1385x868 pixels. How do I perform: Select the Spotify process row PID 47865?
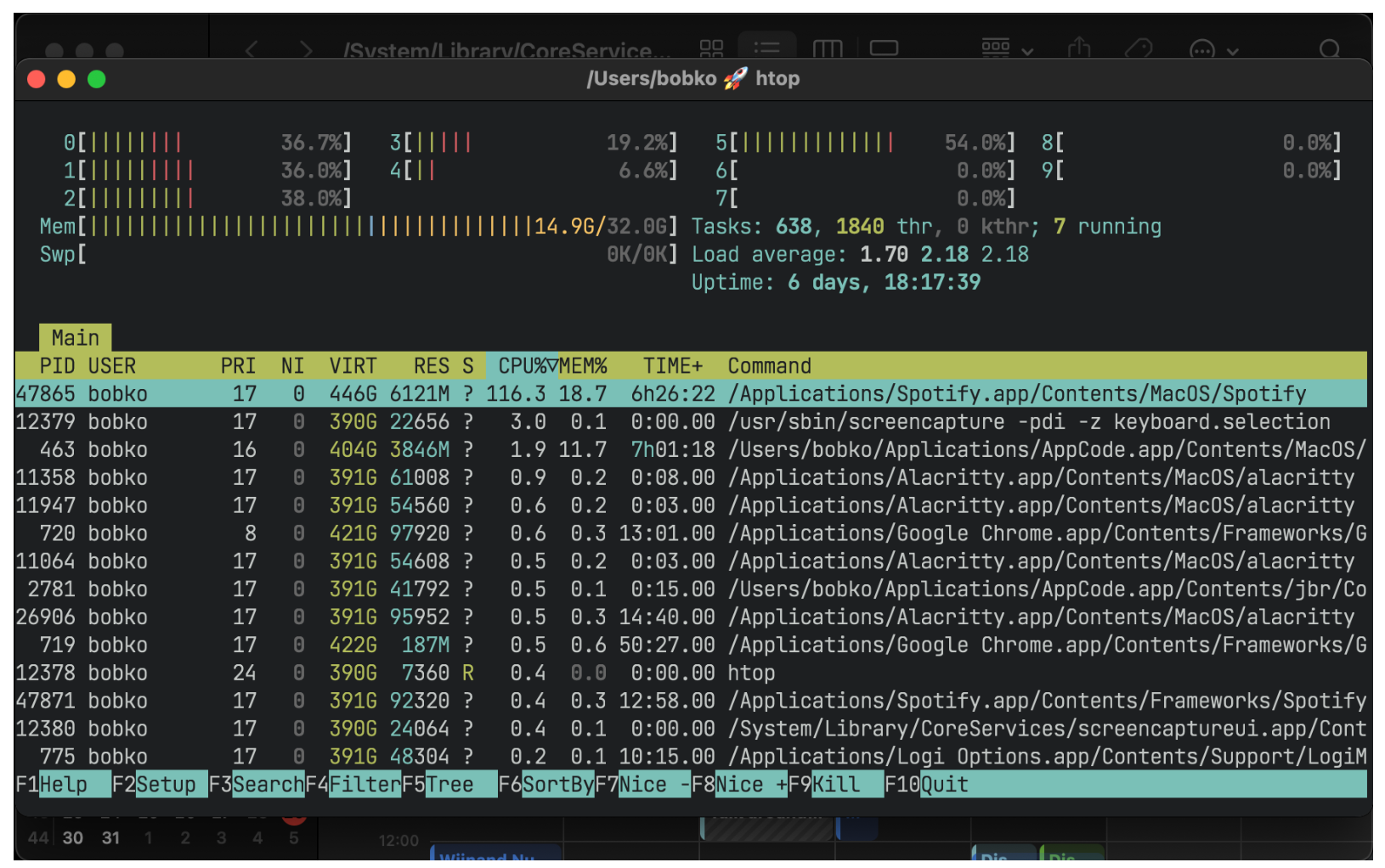click(x=691, y=394)
